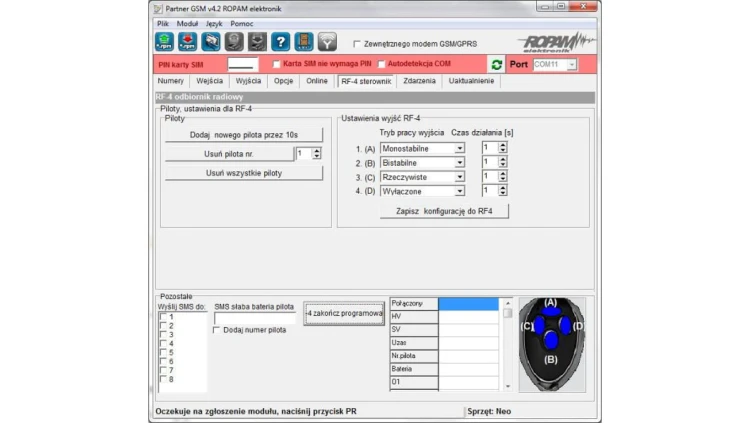Toggle Autodetekcja COM checkbox
750x423 pixels.
tap(381, 64)
